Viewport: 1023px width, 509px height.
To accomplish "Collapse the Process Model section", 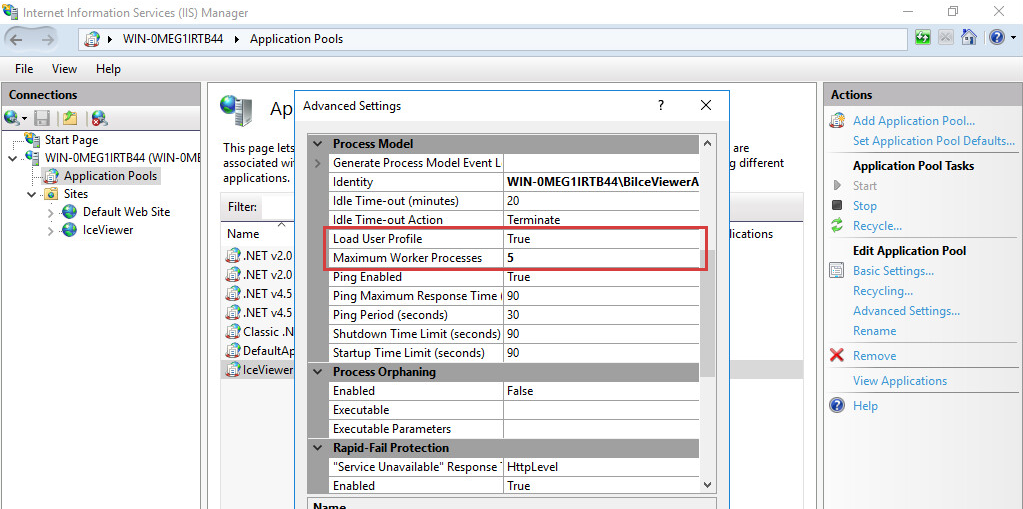I will 318,144.
